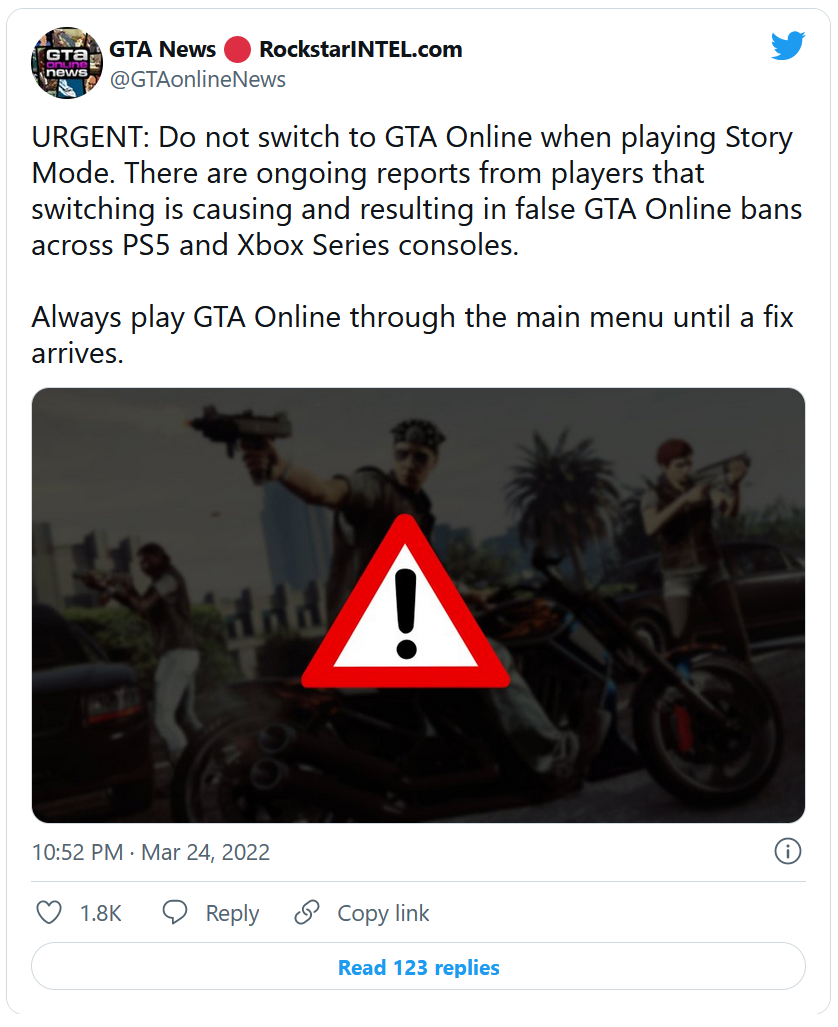Click the Reply text label

(x=232, y=913)
